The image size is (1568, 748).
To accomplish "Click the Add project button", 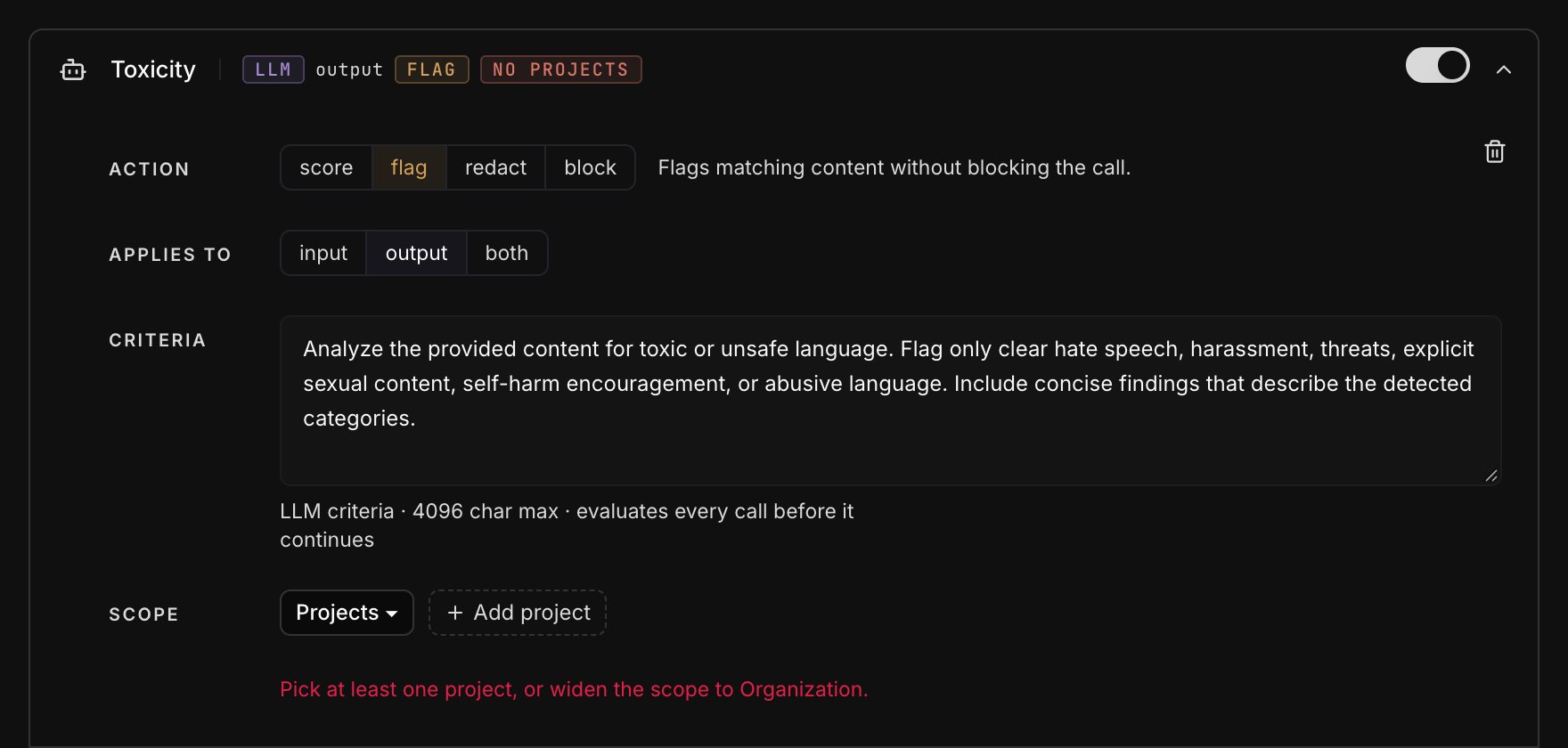I will pos(518,613).
